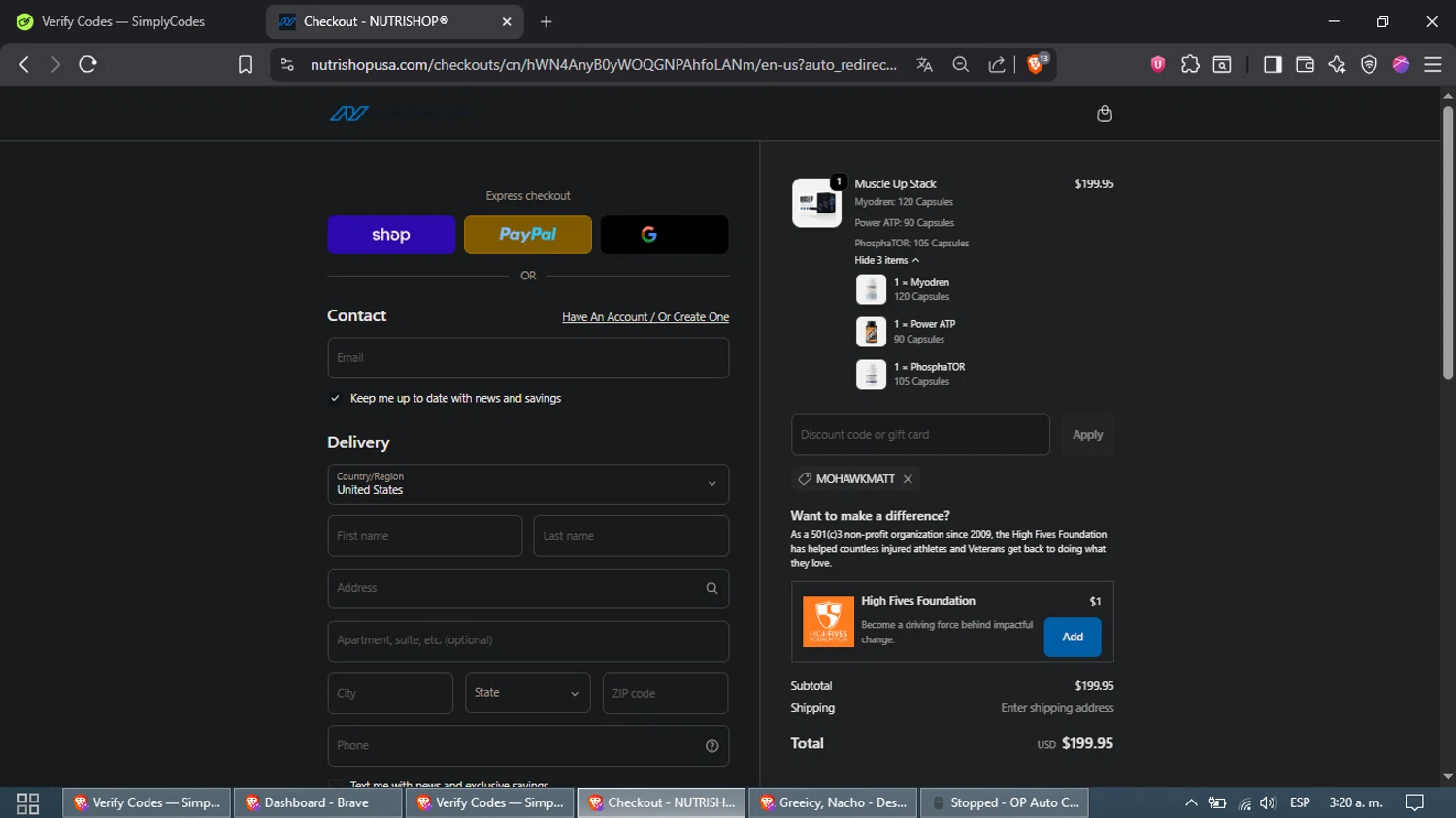Open Stopped - OP Auto C... taskbar item
This screenshot has width=1456, height=818.
1005,803
